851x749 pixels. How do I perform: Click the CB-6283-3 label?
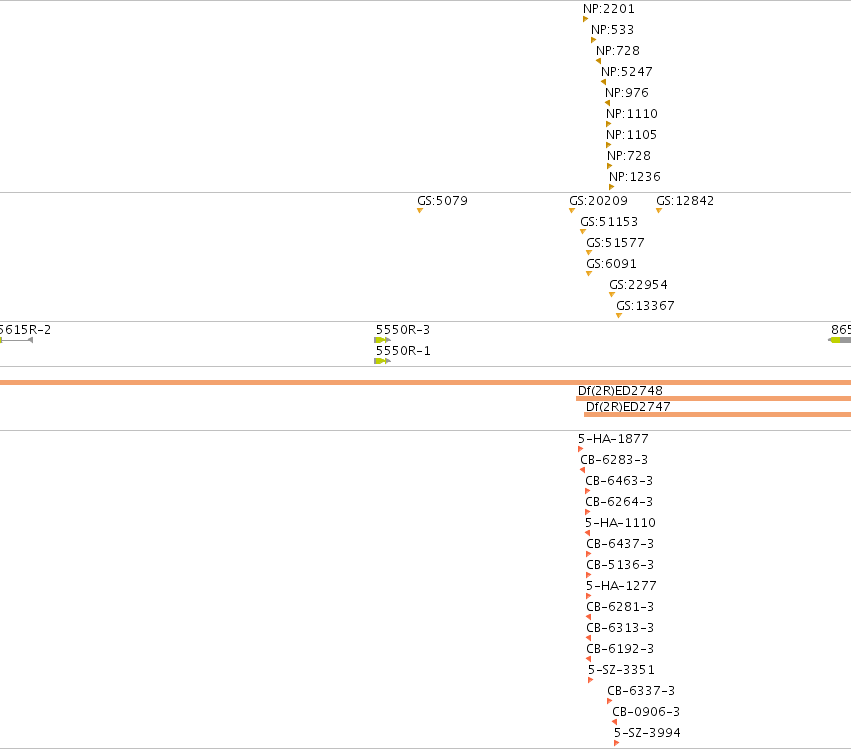[614, 460]
